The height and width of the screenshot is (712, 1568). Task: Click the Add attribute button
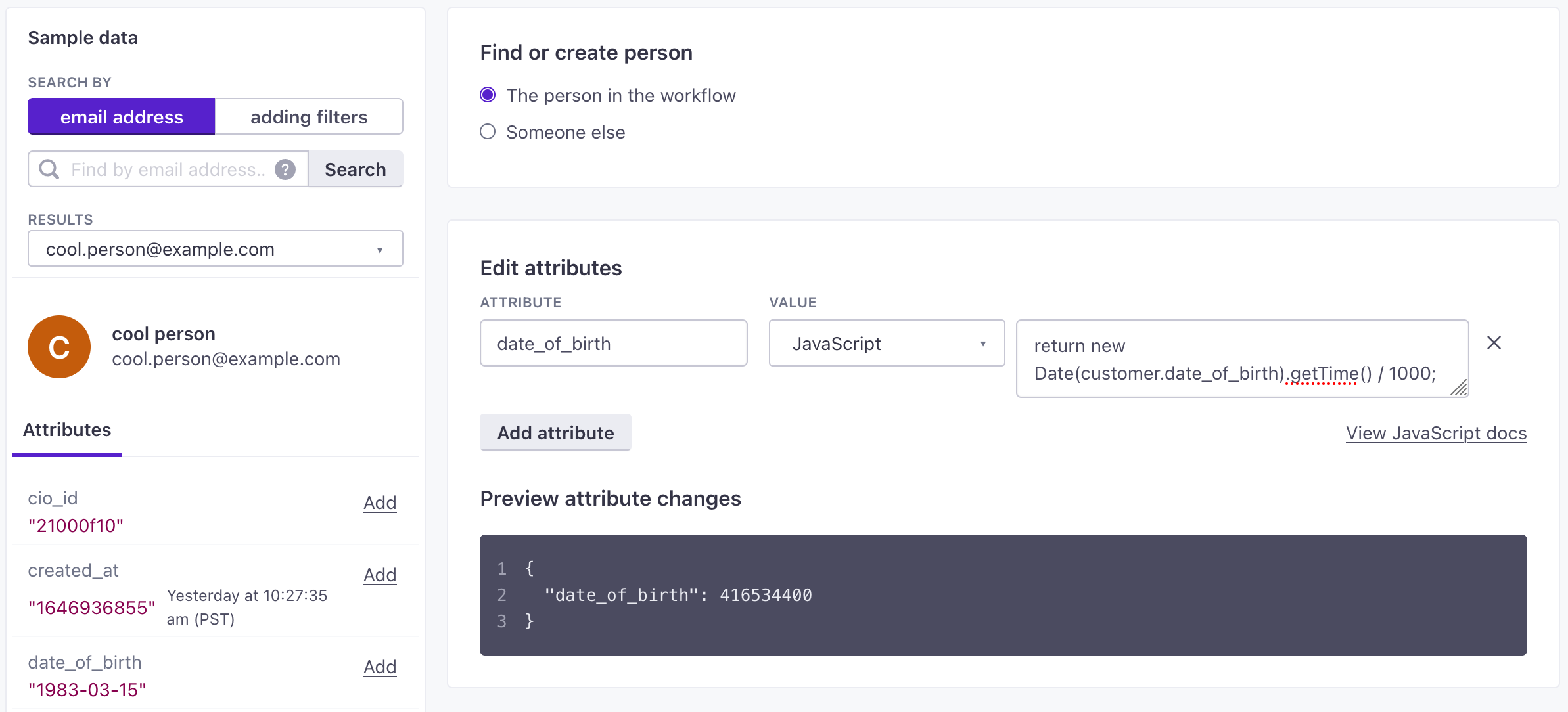tap(556, 433)
